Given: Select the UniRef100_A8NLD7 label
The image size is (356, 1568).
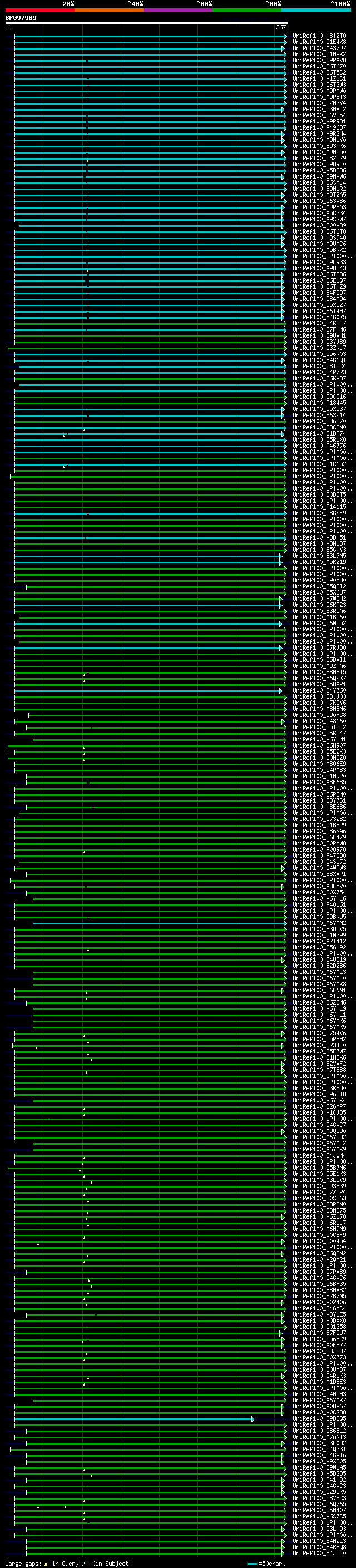Looking at the screenshot, I should click(x=319, y=543).
